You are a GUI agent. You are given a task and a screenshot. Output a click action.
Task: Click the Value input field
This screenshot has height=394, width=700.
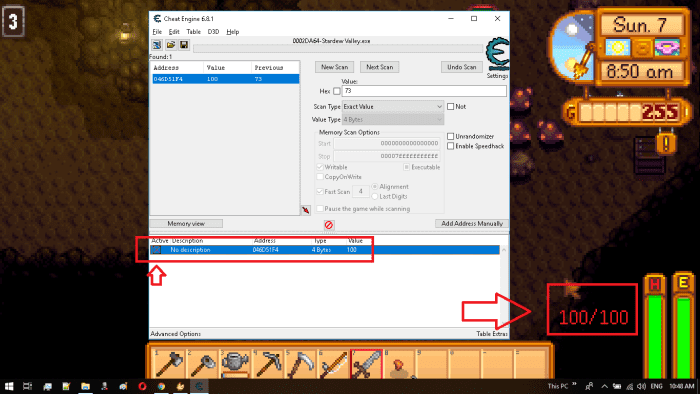click(424, 91)
